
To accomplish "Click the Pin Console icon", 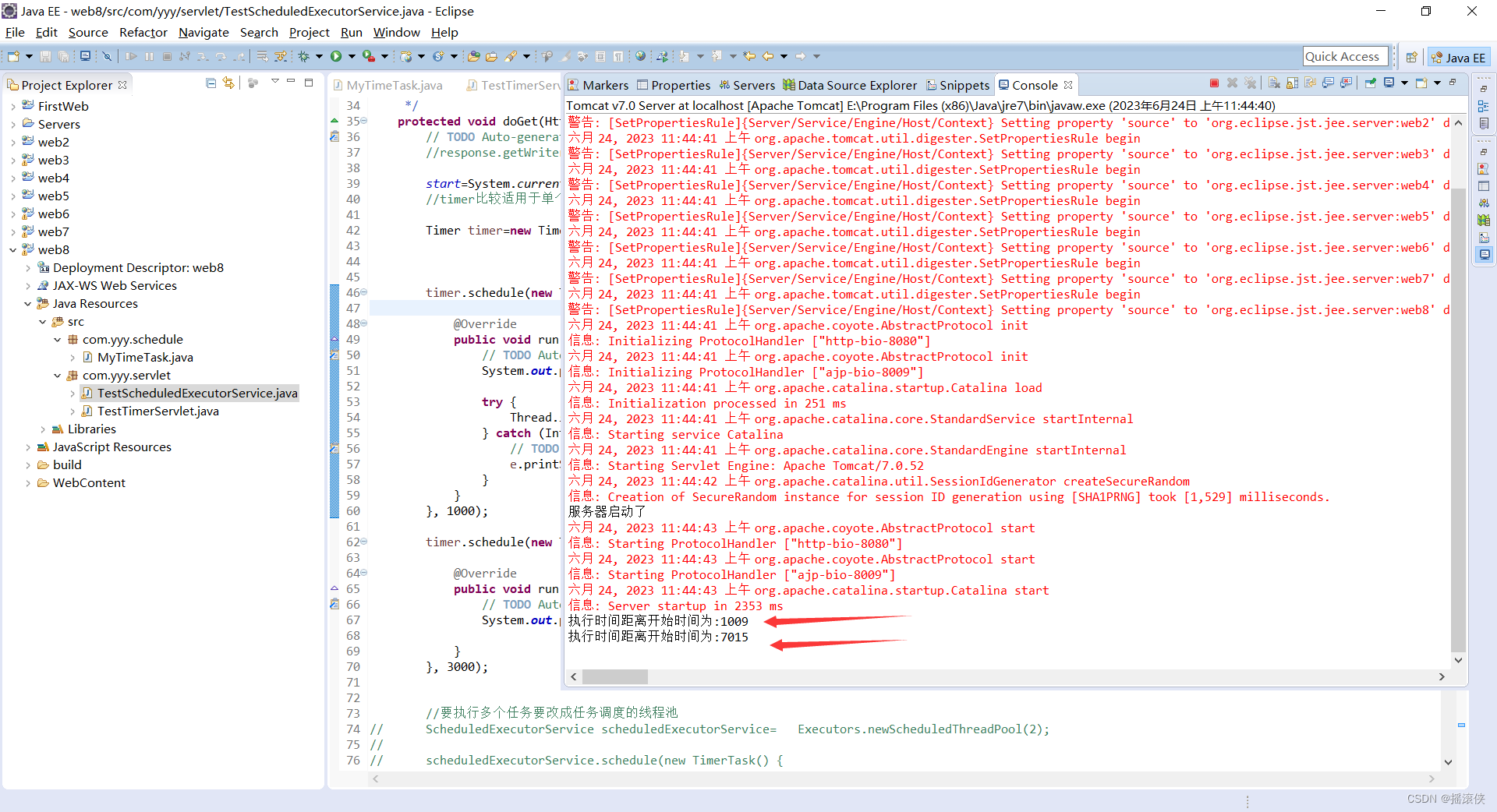I will (1370, 83).
